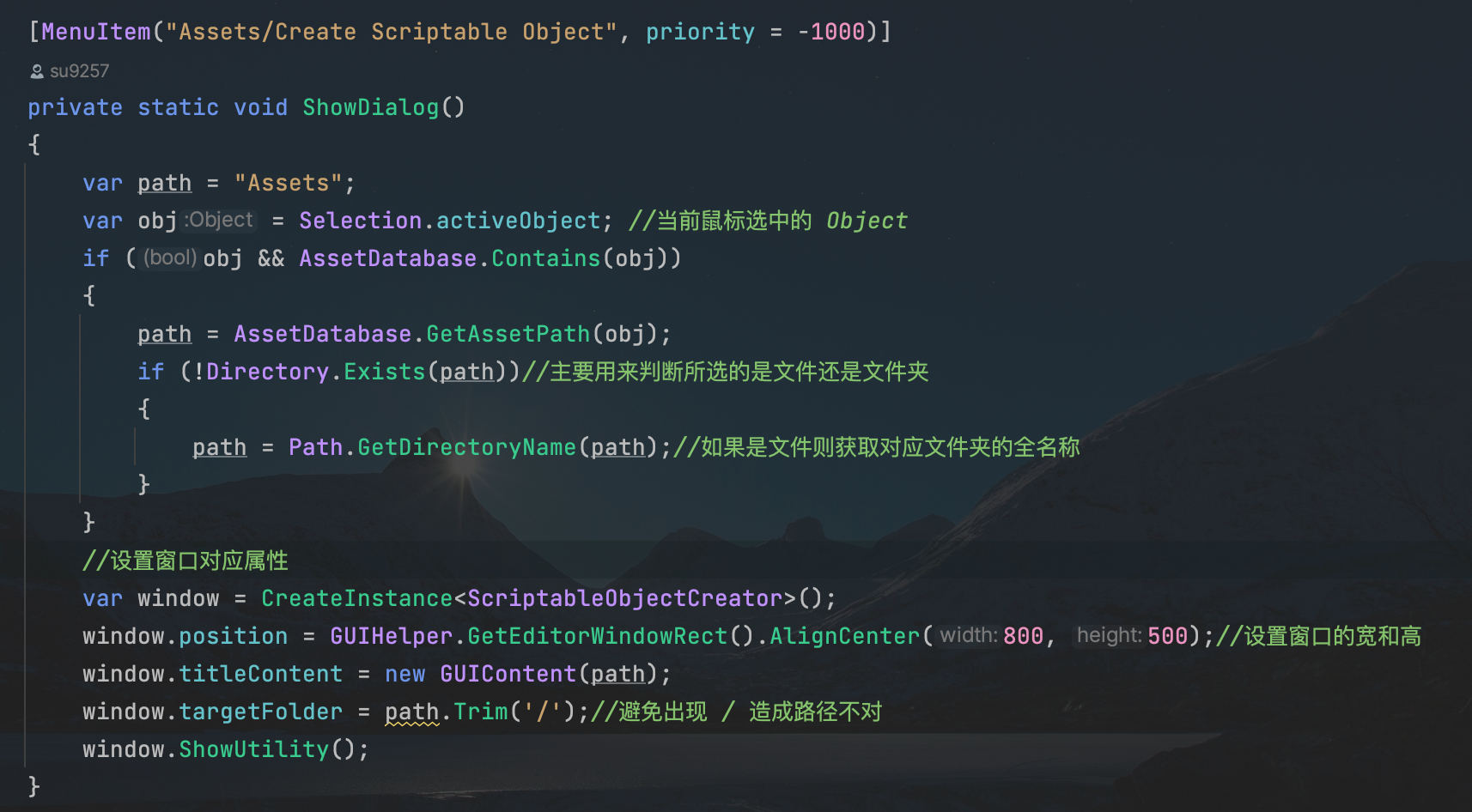Click the height: parameter hint
The width and height of the screenshot is (1472, 812).
click(1110, 636)
